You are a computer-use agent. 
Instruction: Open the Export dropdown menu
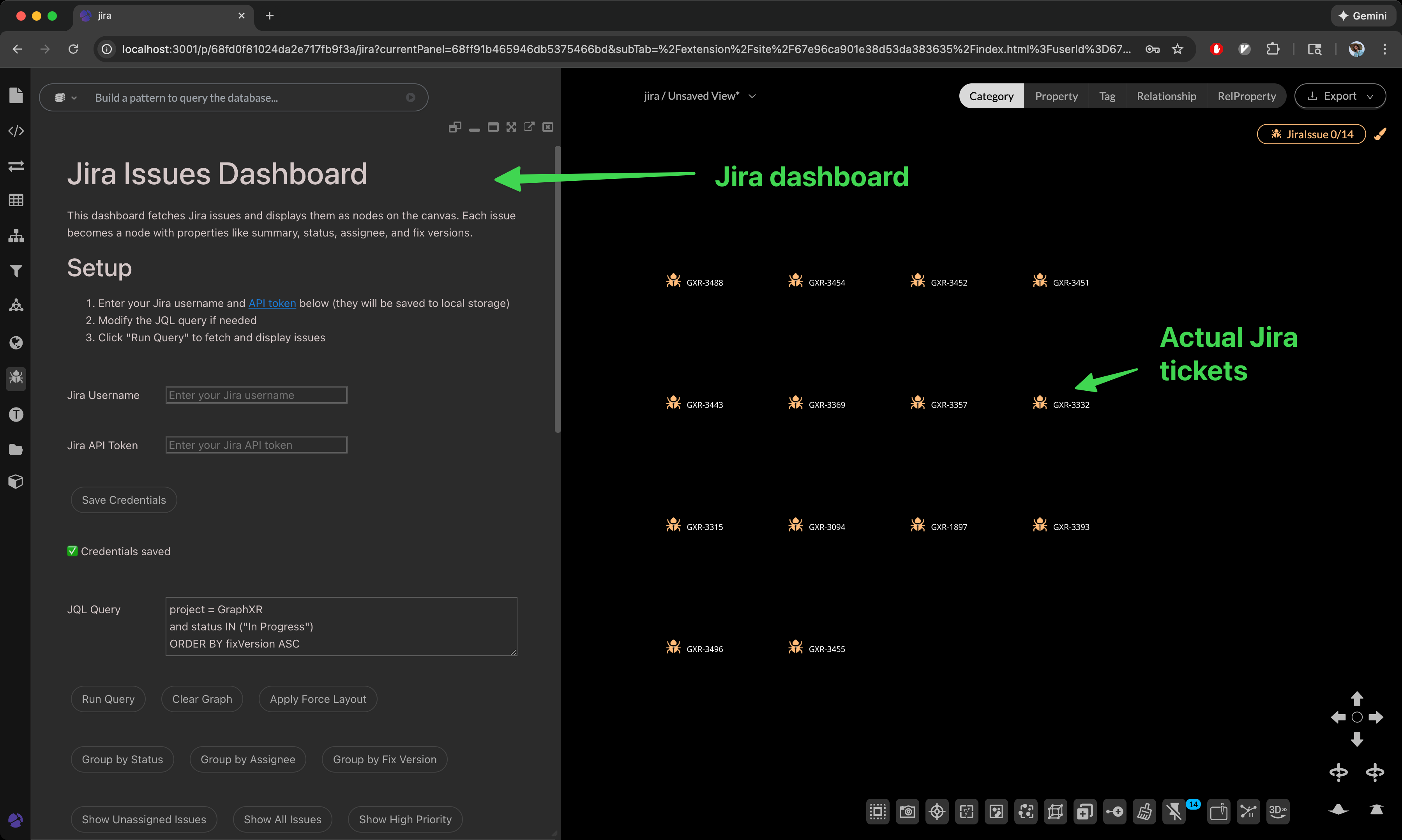point(1340,96)
